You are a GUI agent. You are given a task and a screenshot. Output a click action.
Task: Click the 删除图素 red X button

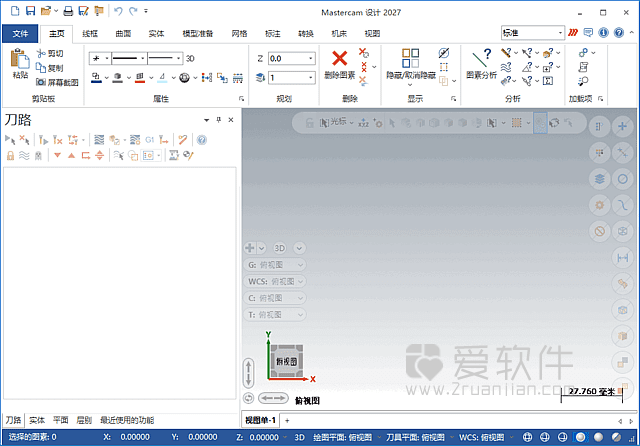(x=340, y=64)
